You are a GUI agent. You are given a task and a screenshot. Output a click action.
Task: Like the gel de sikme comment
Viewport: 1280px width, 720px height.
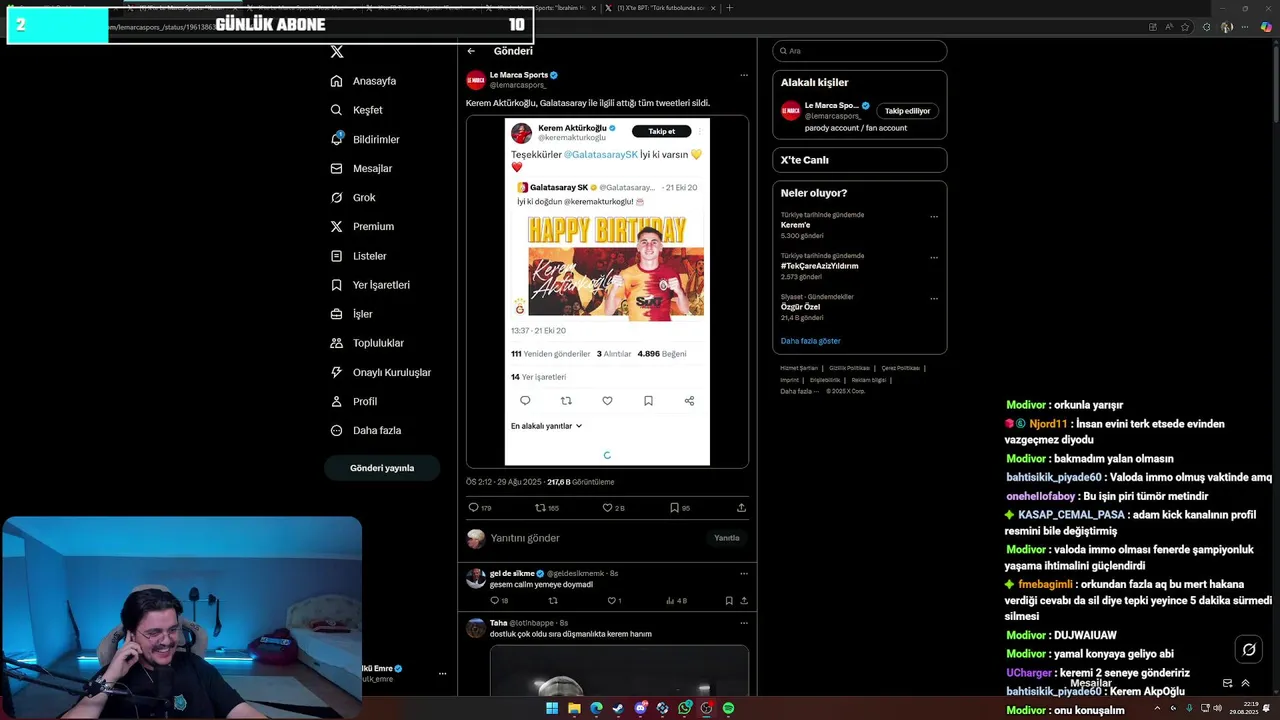(x=613, y=601)
